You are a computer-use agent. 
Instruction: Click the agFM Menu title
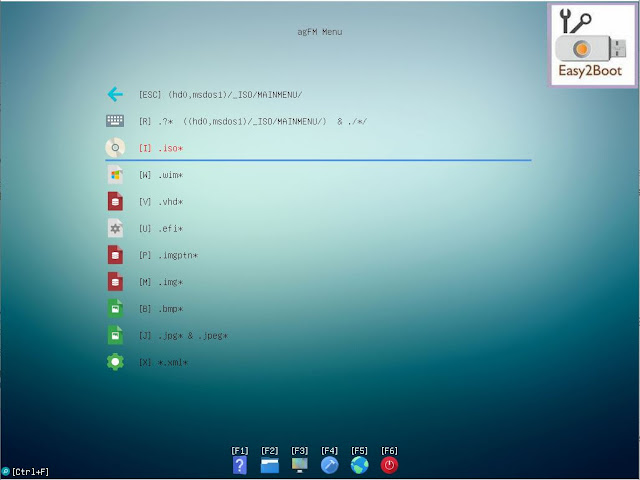click(320, 32)
